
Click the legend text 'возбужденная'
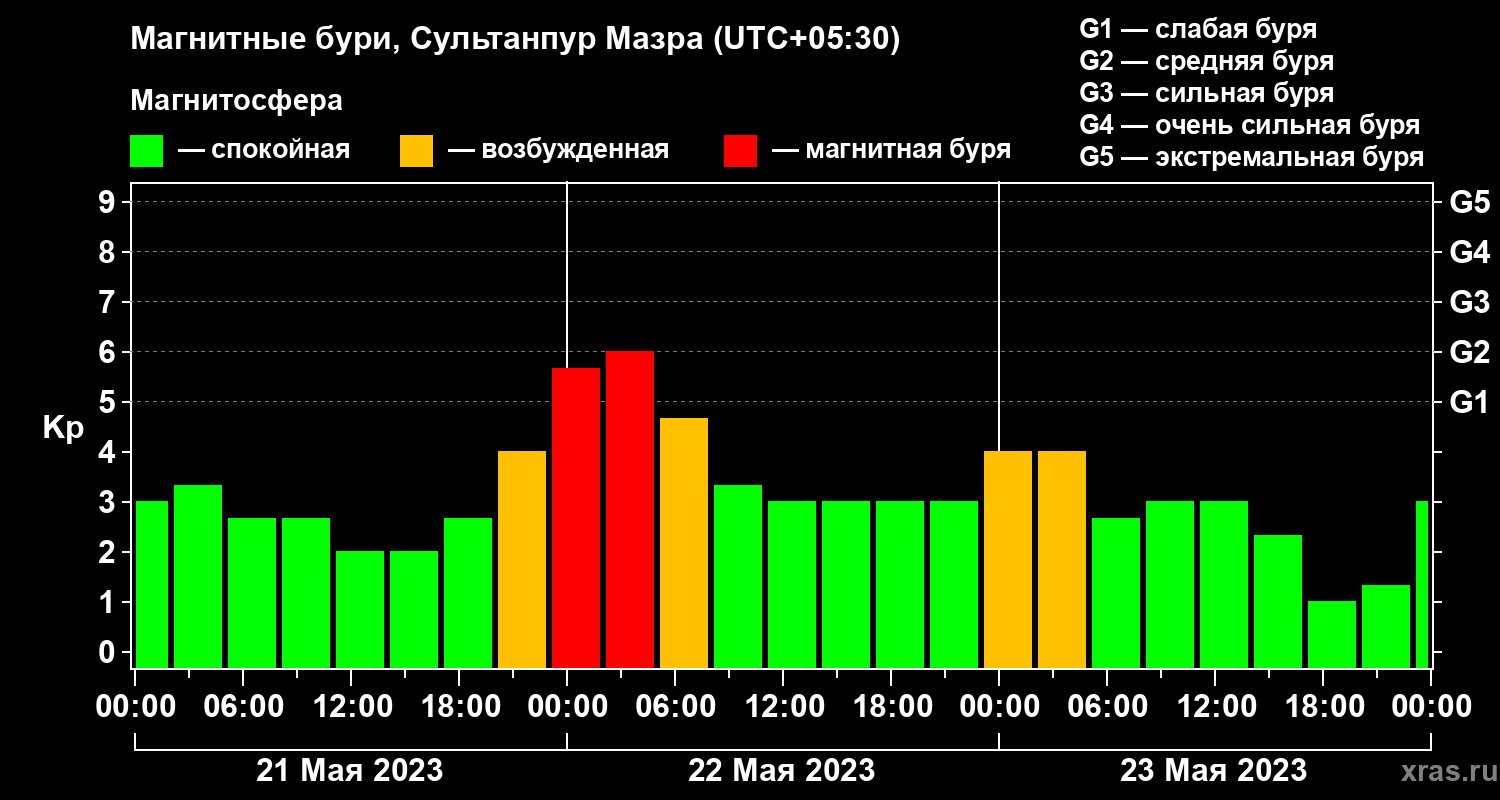(x=575, y=150)
